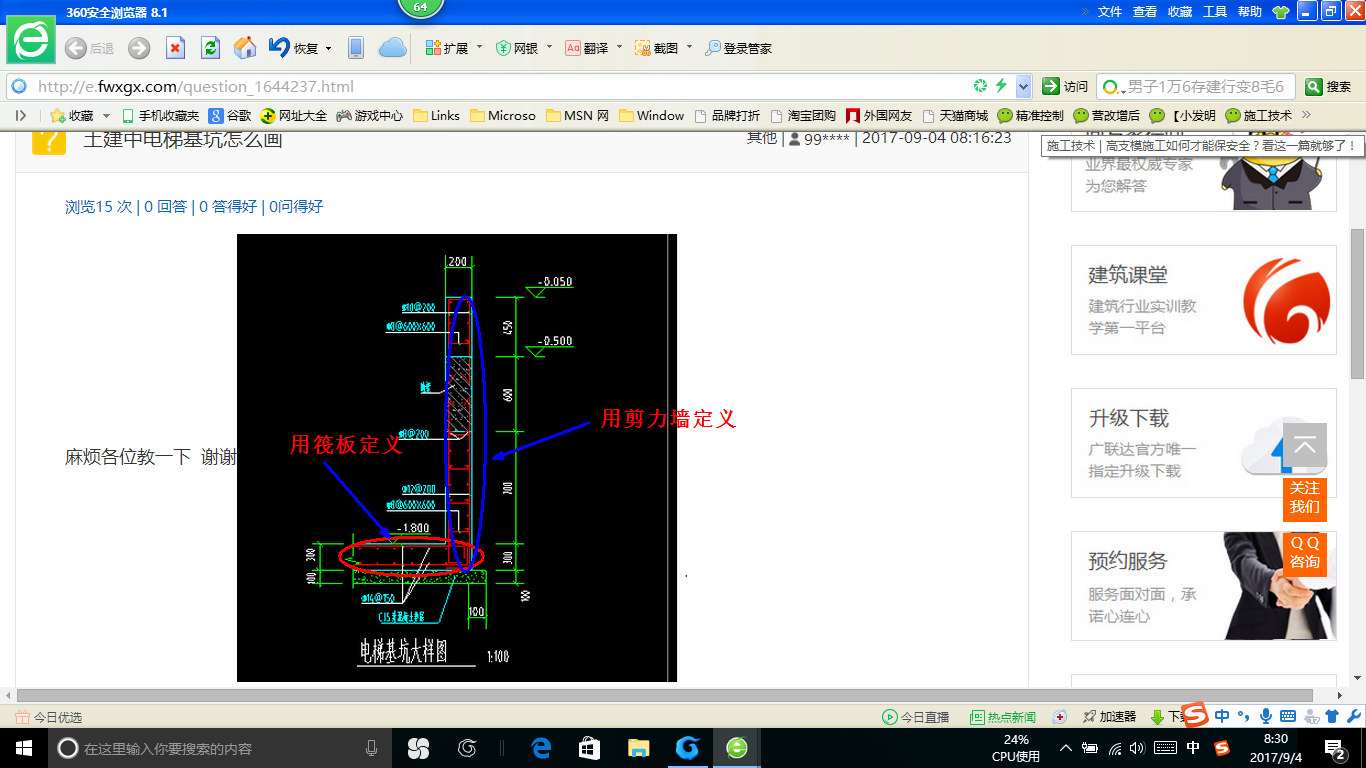
Task: Expand the dropdown arrow beside 截图
Action: tap(689, 47)
